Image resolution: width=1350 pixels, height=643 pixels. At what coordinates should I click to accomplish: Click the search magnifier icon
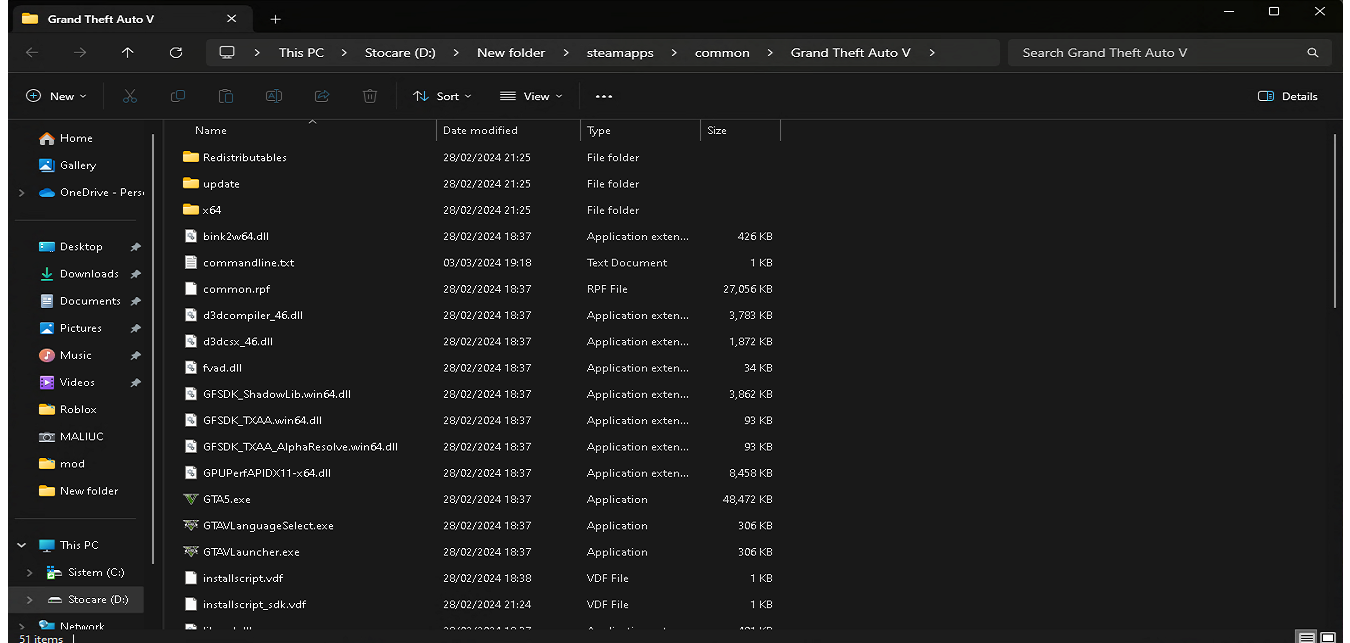point(1313,53)
